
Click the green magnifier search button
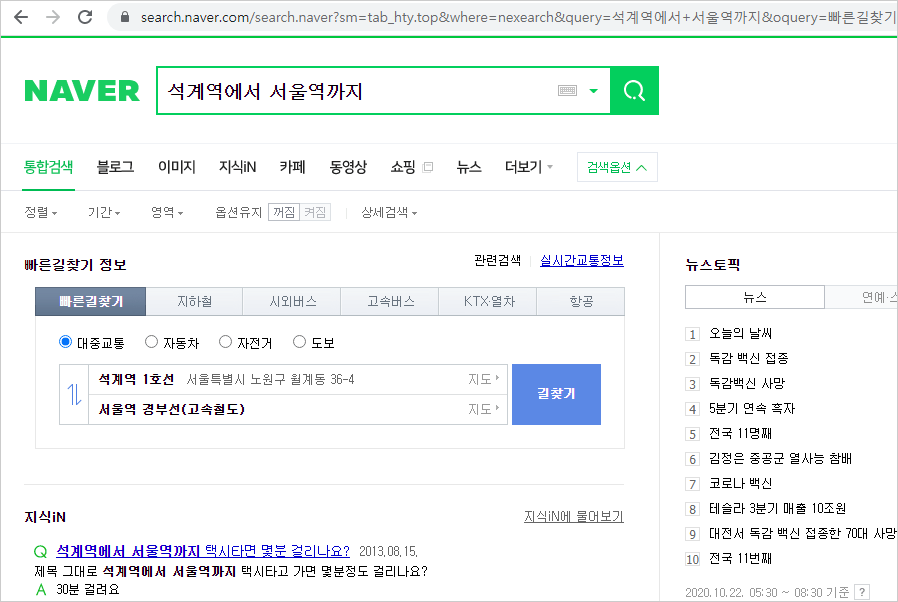pyautogui.click(x=635, y=91)
